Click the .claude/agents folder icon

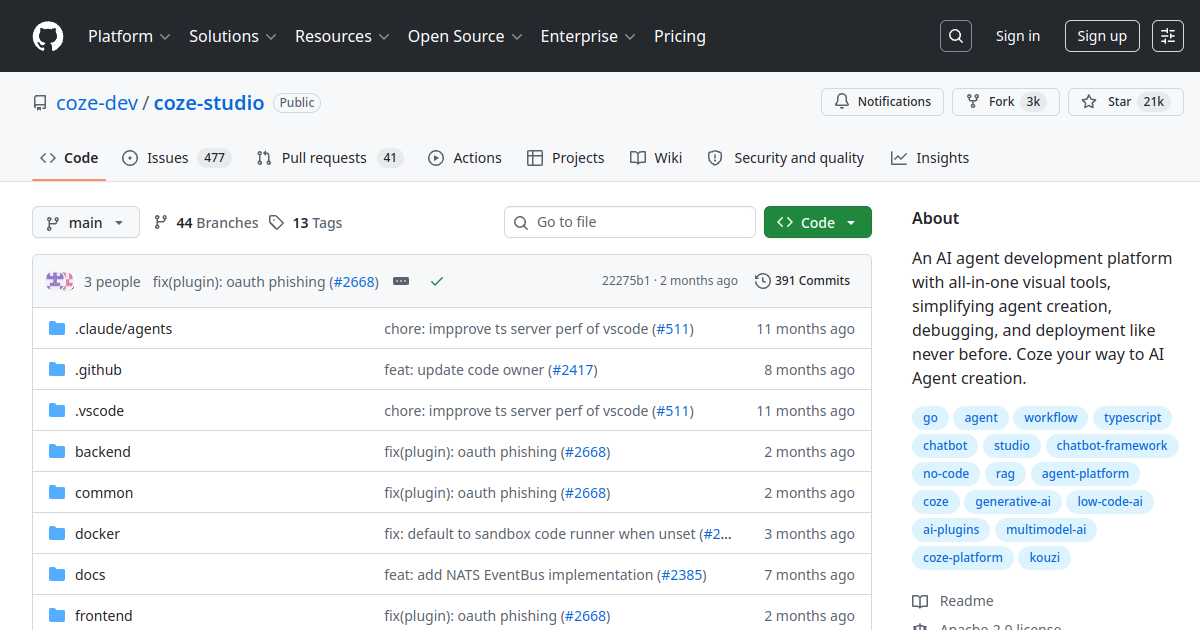57,329
